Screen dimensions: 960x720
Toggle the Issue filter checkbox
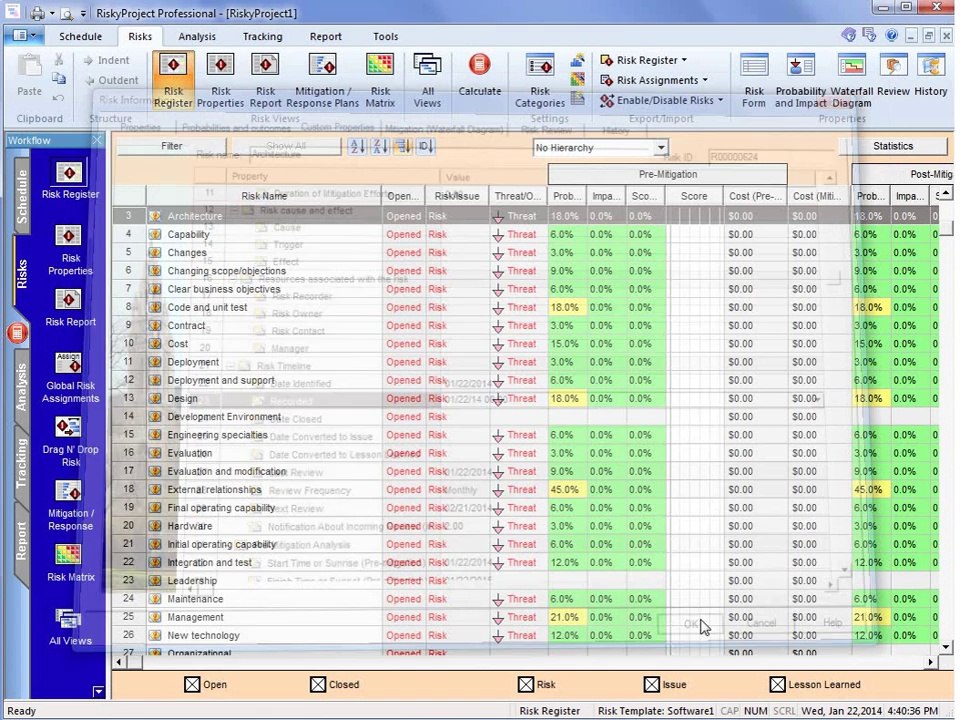click(x=652, y=684)
